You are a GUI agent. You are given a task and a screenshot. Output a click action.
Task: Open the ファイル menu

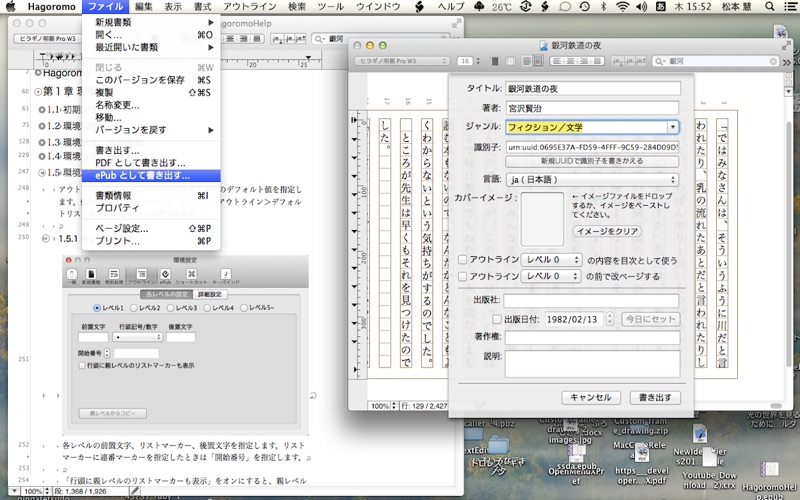pos(105,6)
